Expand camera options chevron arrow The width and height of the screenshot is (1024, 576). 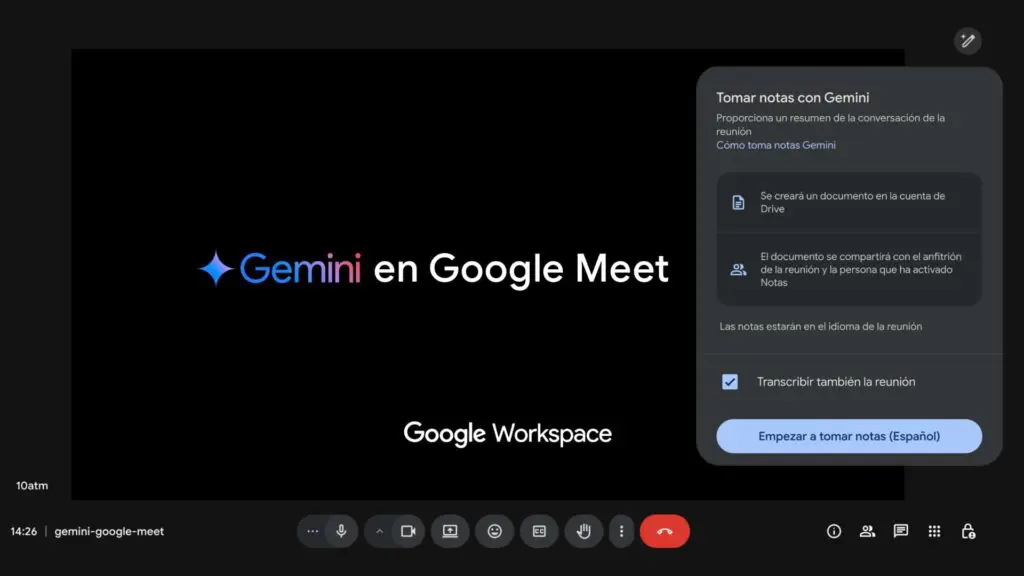[x=379, y=531]
